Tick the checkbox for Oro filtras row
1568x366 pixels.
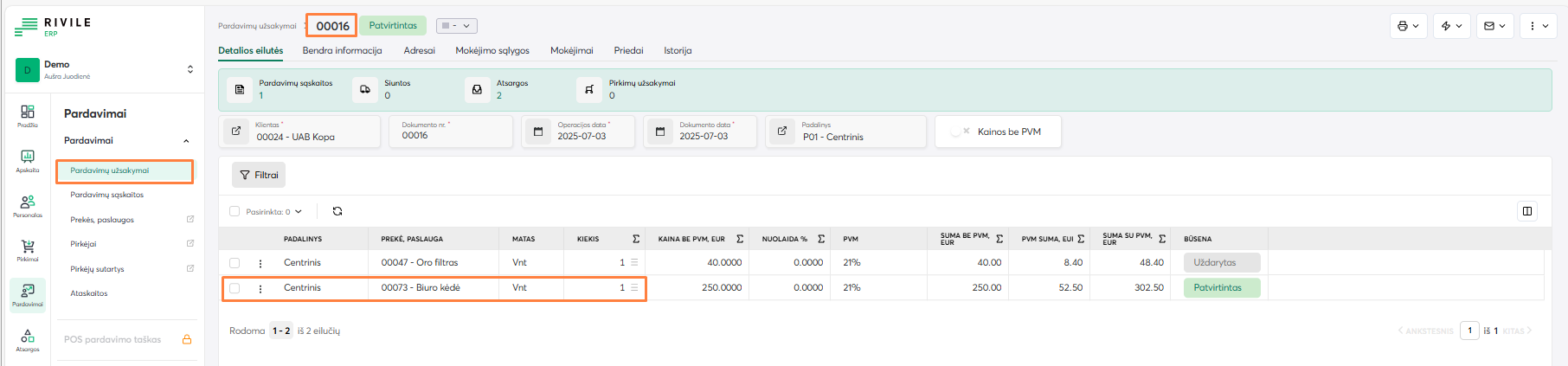point(235,263)
